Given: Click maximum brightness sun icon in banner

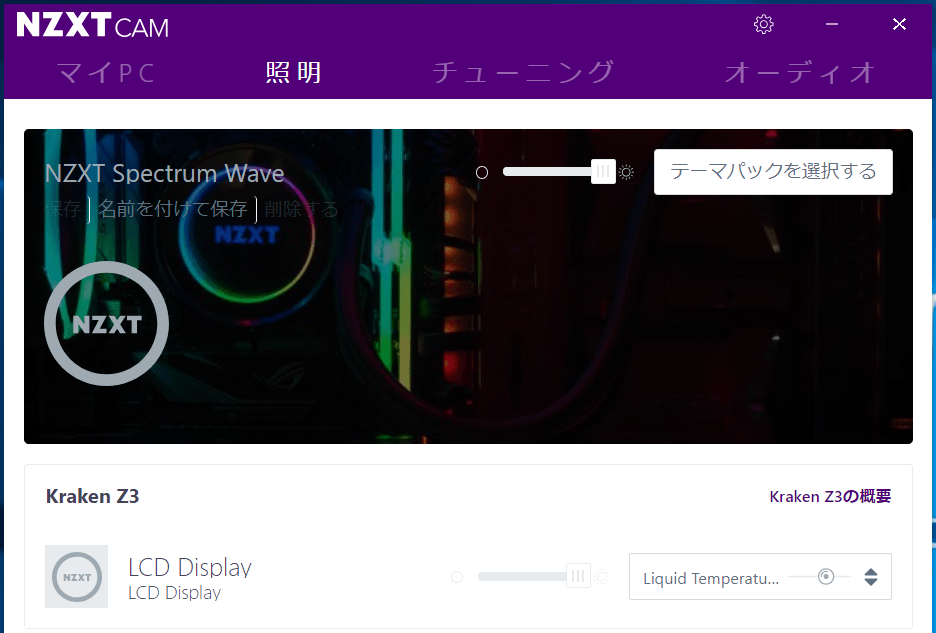Looking at the screenshot, I should (x=626, y=173).
